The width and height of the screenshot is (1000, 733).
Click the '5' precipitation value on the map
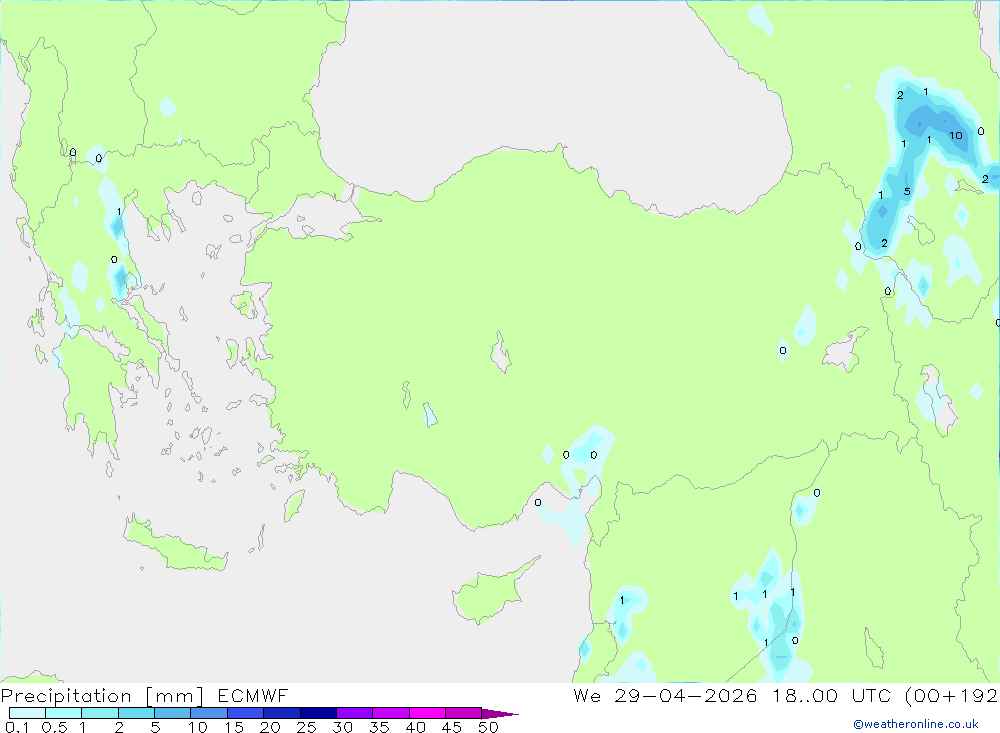click(907, 191)
